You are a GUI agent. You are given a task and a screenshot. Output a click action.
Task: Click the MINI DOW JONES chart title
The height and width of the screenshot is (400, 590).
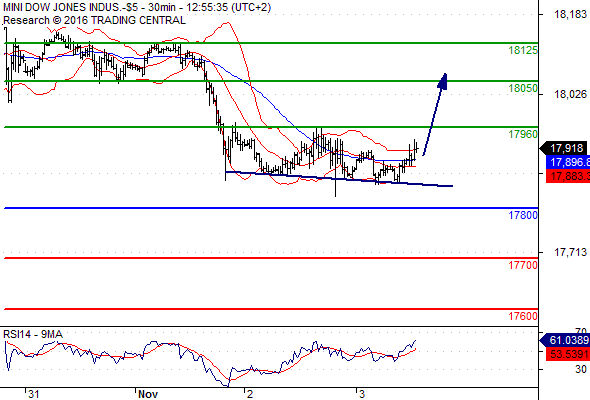coord(137,7)
